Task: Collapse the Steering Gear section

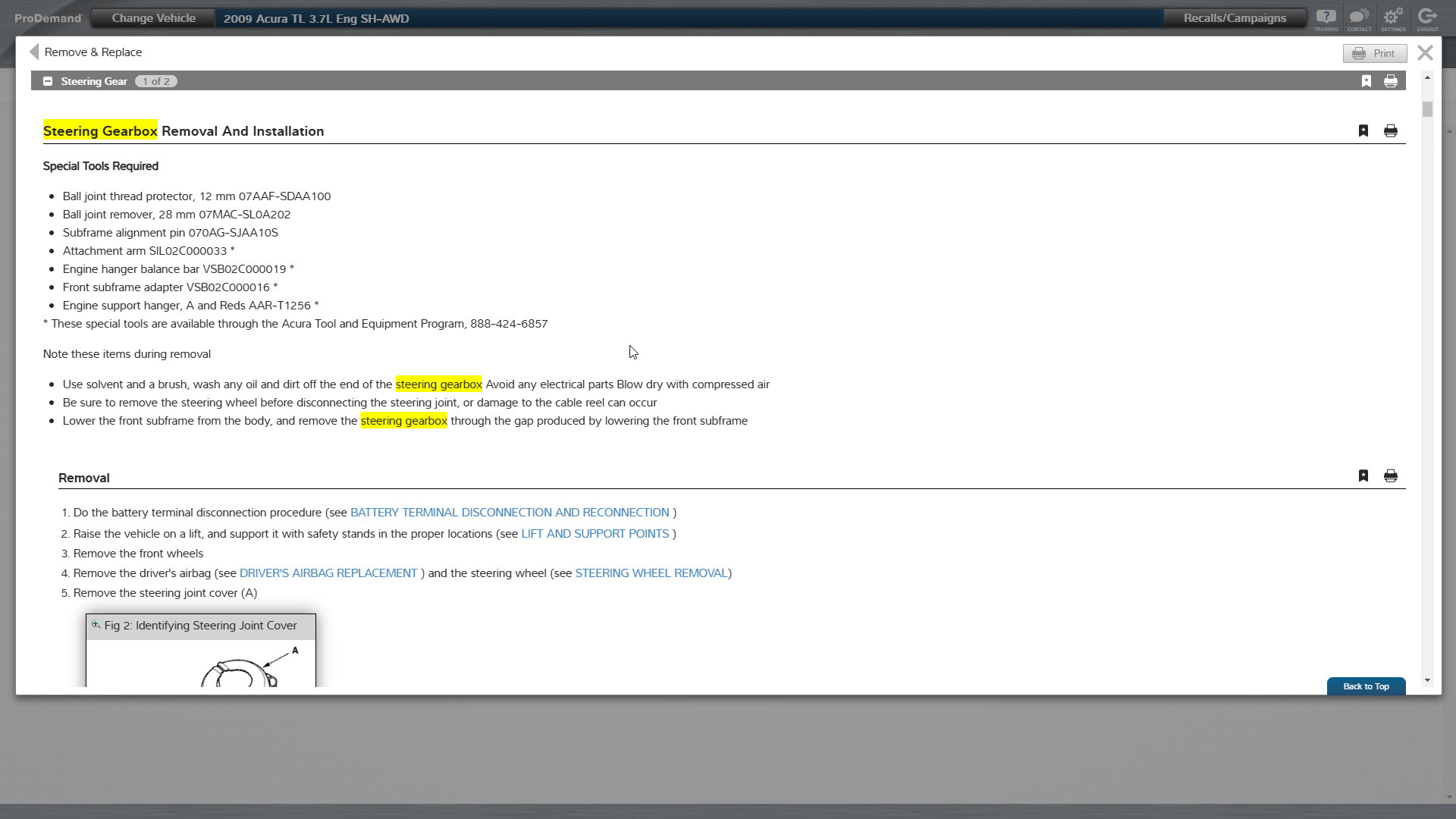Action: click(48, 81)
